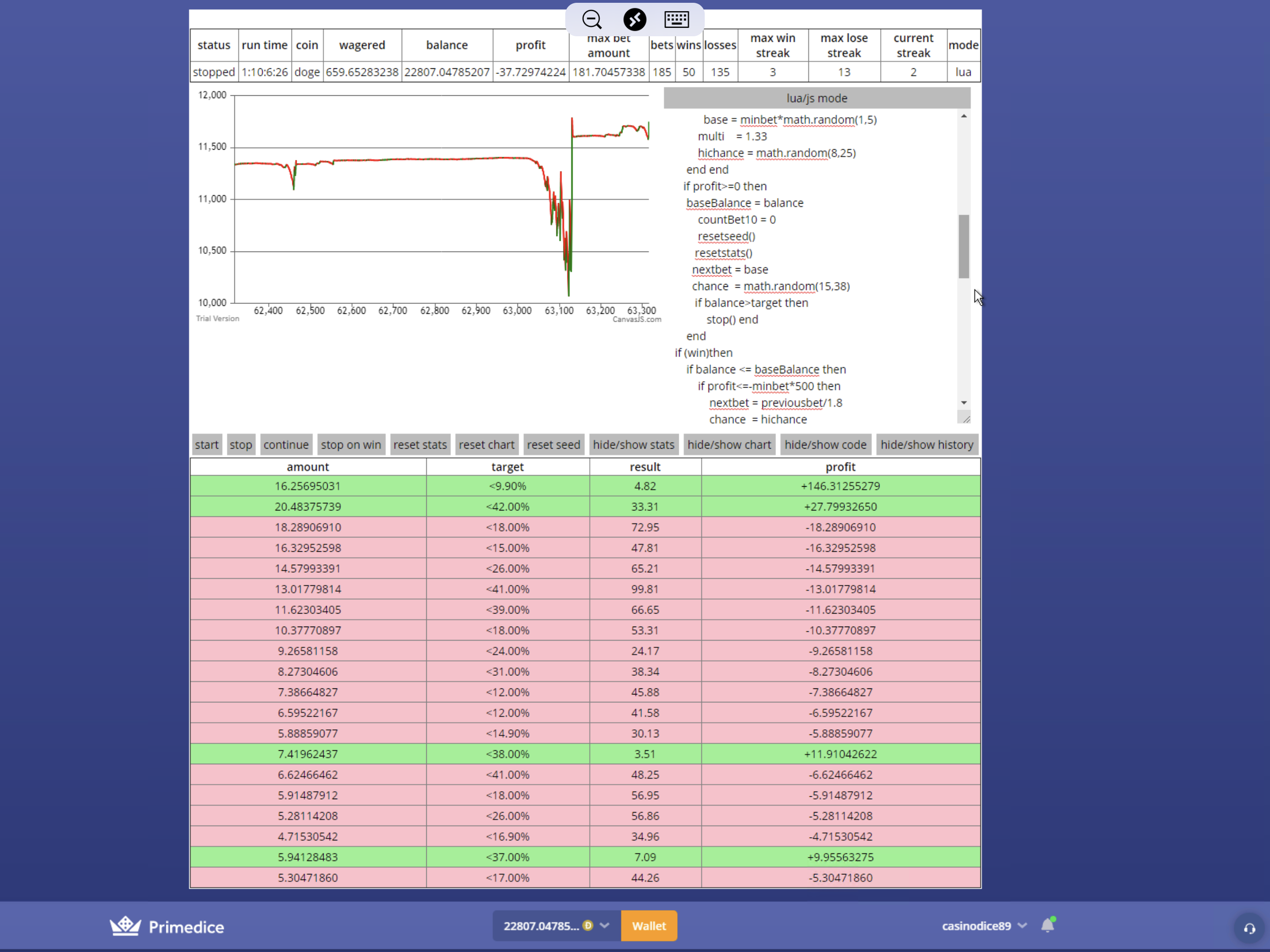This screenshot has height=952, width=1270.
Task: Open the notifications bell
Action: click(1048, 925)
